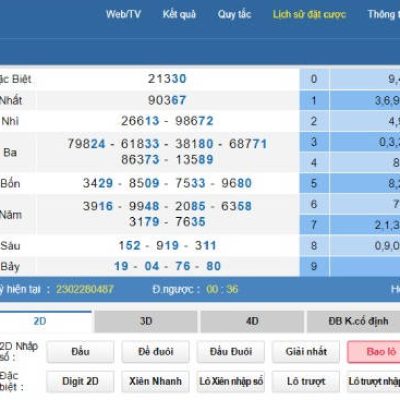Viewport: 400px width, 400px height.
Task: Switch to the 4D tab
Action: (x=252, y=321)
